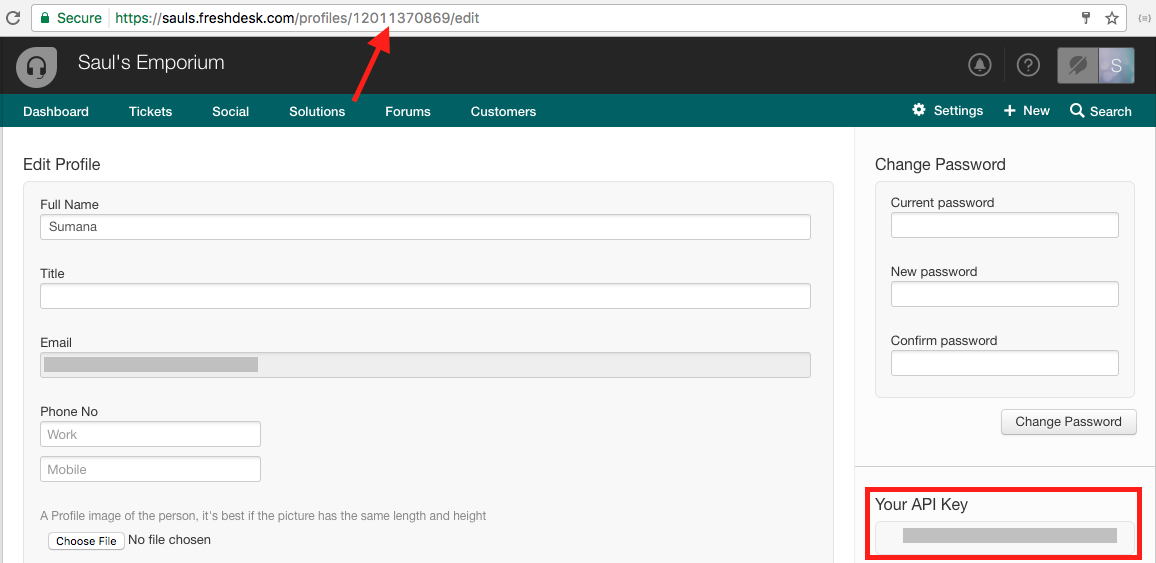Image resolution: width=1156 pixels, height=563 pixels.
Task: Navigate to the Forums tab
Action: click(x=408, y=112)
